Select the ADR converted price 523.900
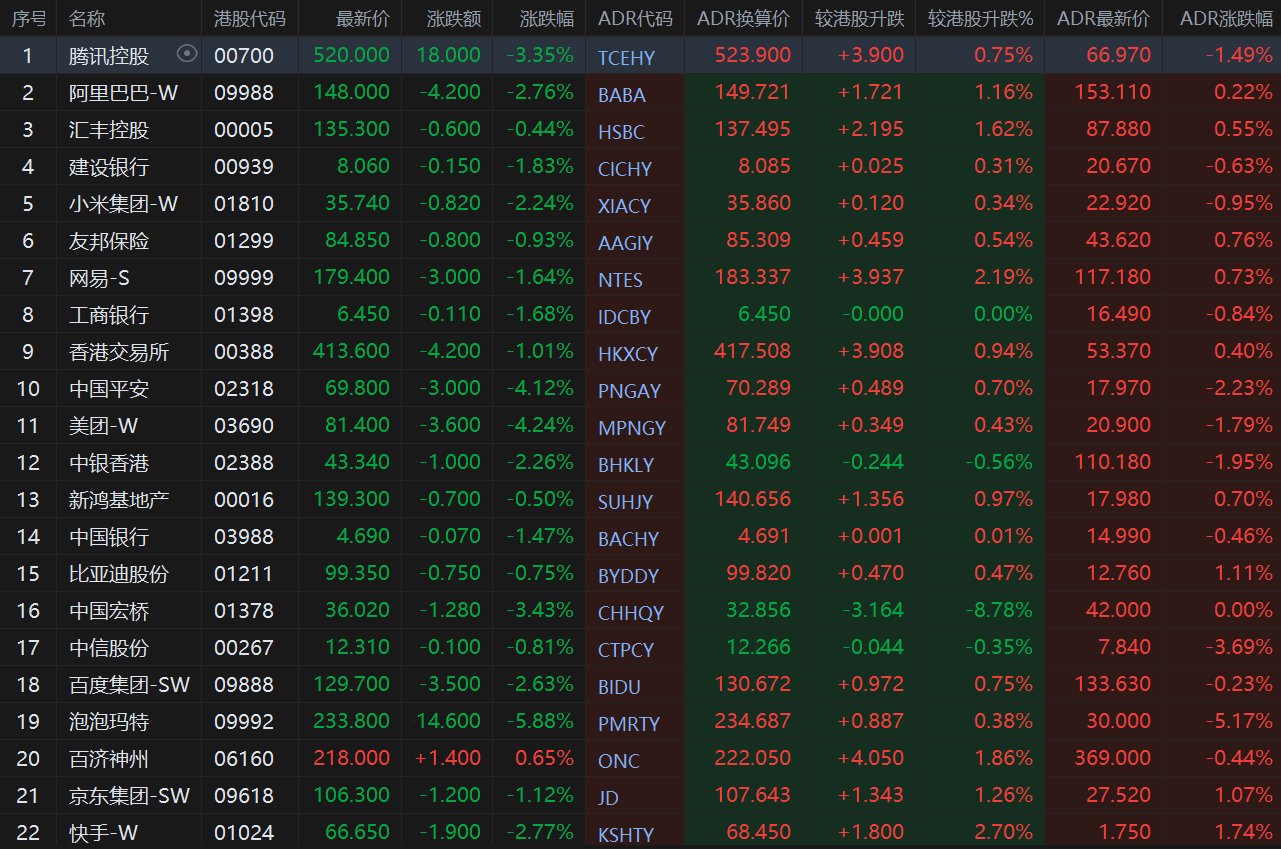This screenshot has width=1281, height=849. coord(753,56)
